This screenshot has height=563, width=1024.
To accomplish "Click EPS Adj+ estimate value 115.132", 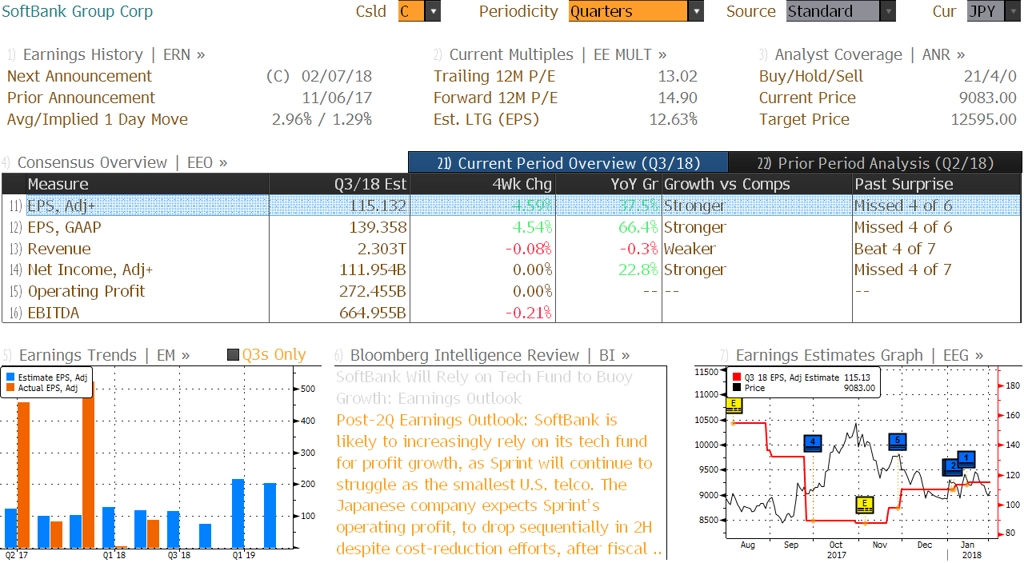I will 377,205.
